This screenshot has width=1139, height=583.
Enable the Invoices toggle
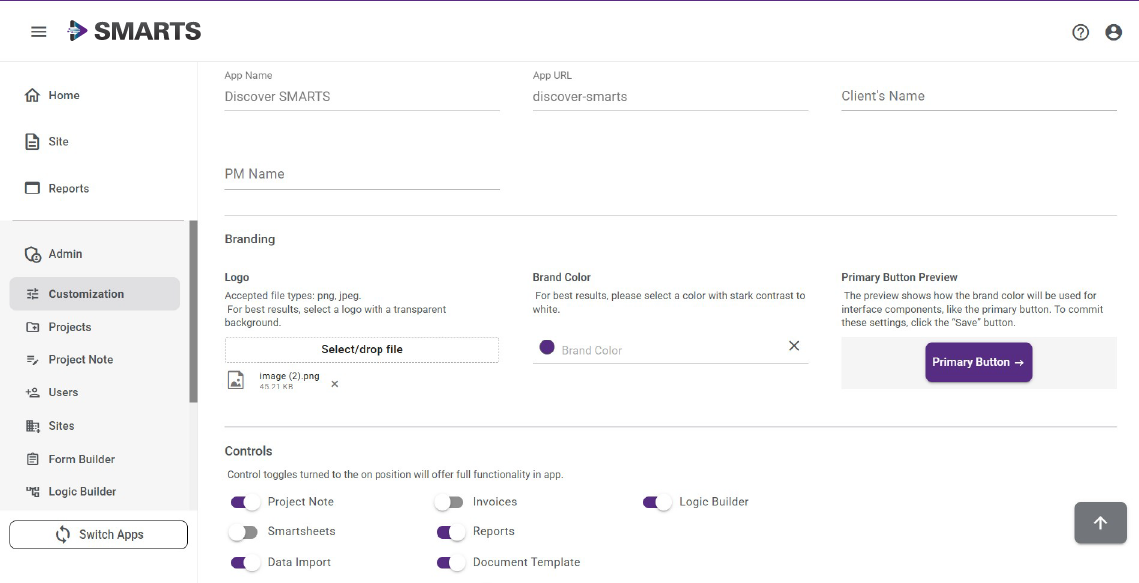point(449,502)
